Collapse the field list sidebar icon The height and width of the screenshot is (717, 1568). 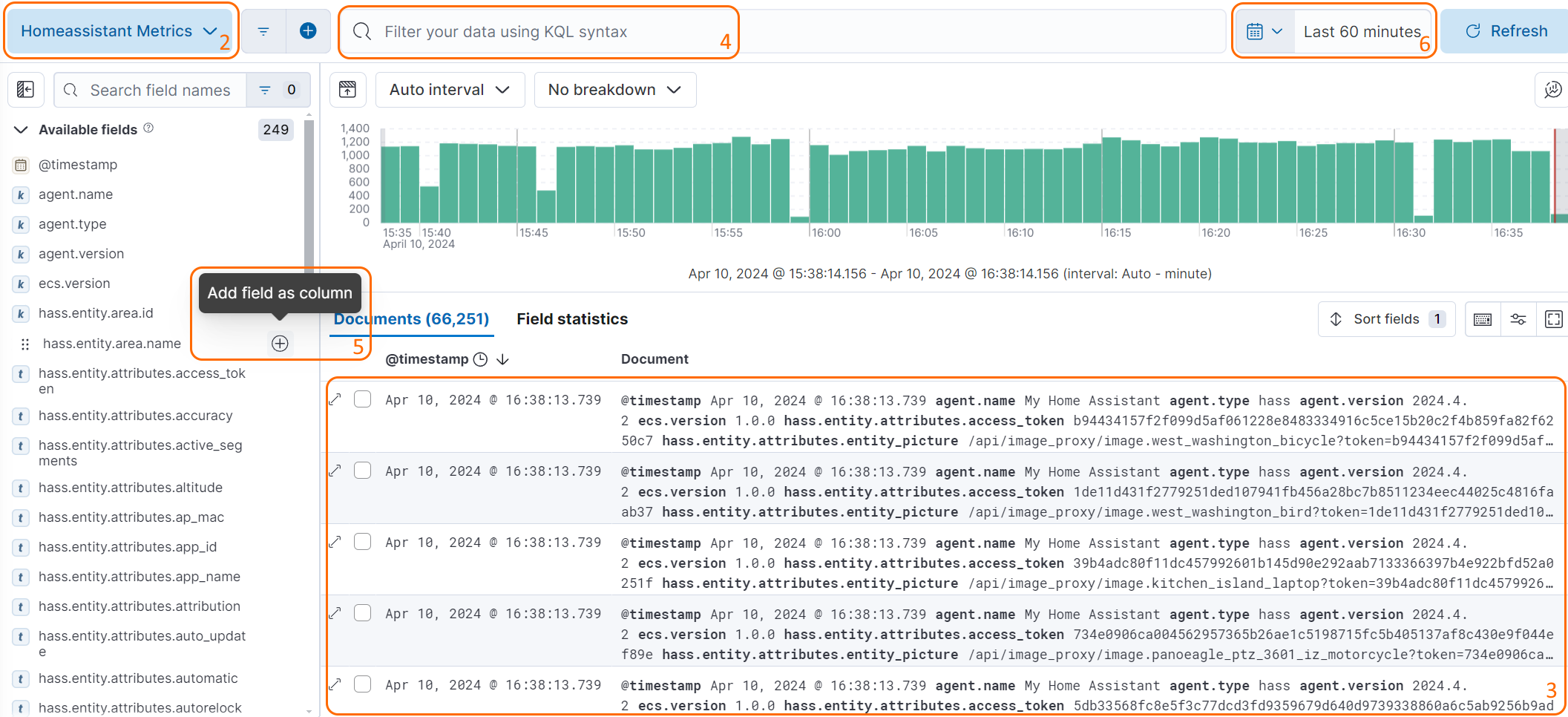(25, 90)
